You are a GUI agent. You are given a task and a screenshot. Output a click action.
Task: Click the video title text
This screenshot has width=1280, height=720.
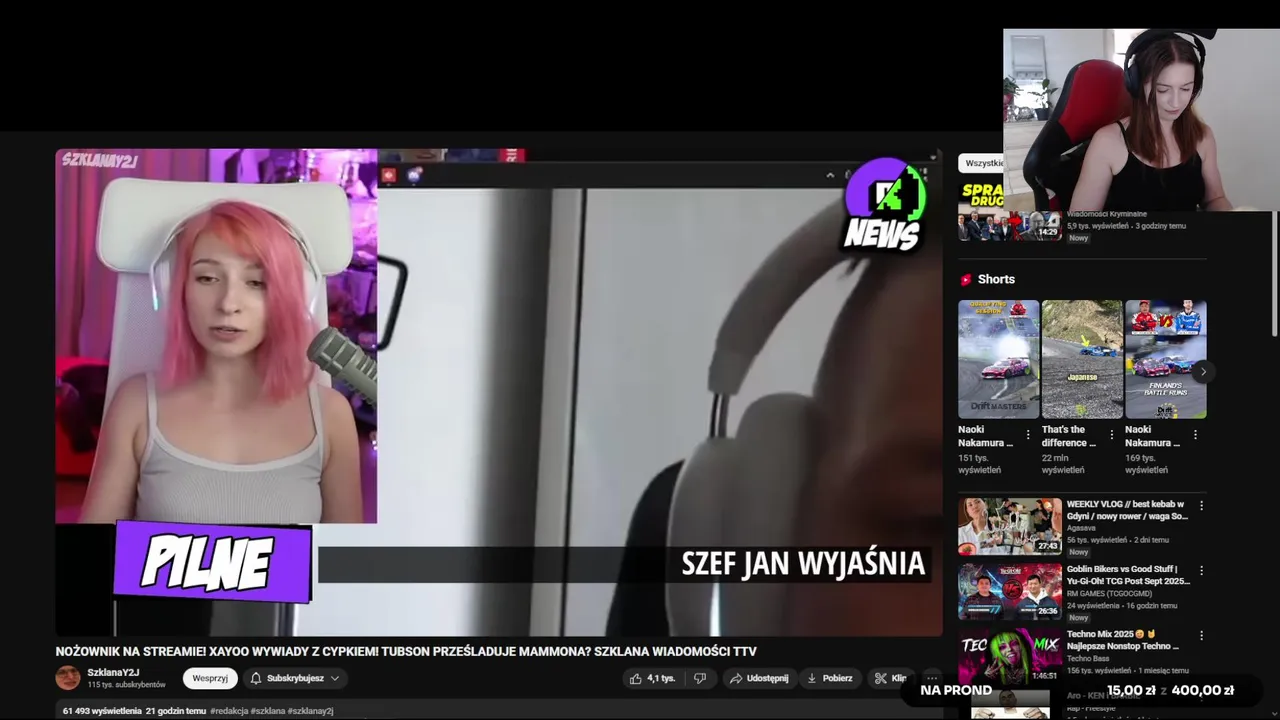point(406,651)
